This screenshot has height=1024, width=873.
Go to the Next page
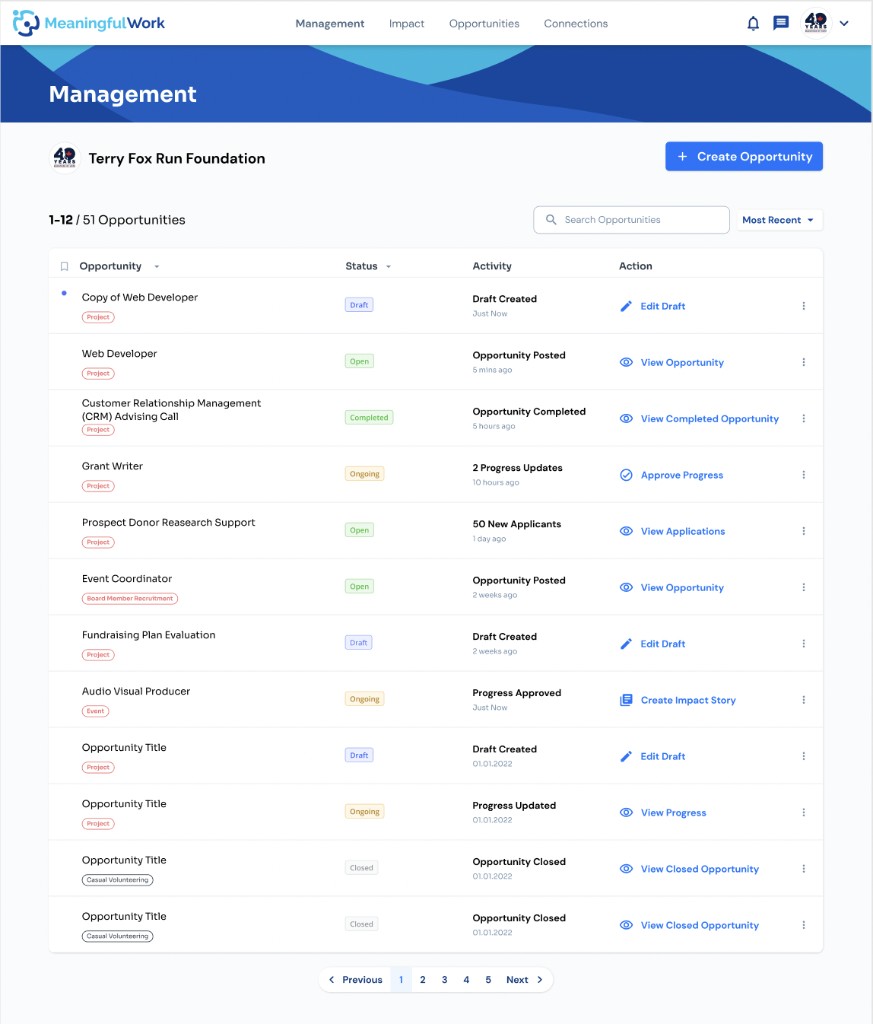524,980
